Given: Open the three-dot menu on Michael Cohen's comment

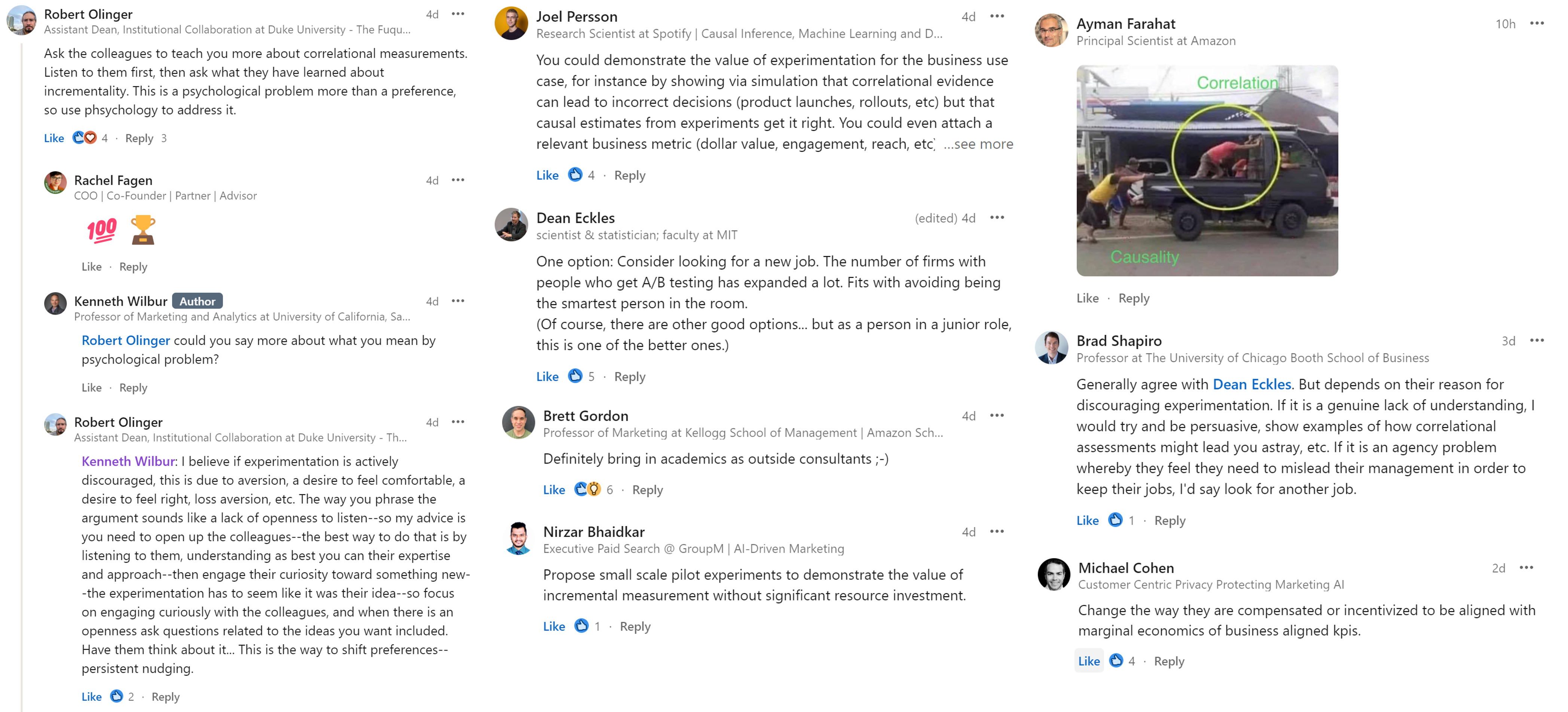Looking at the screenshot, I should click(1526, 568).
